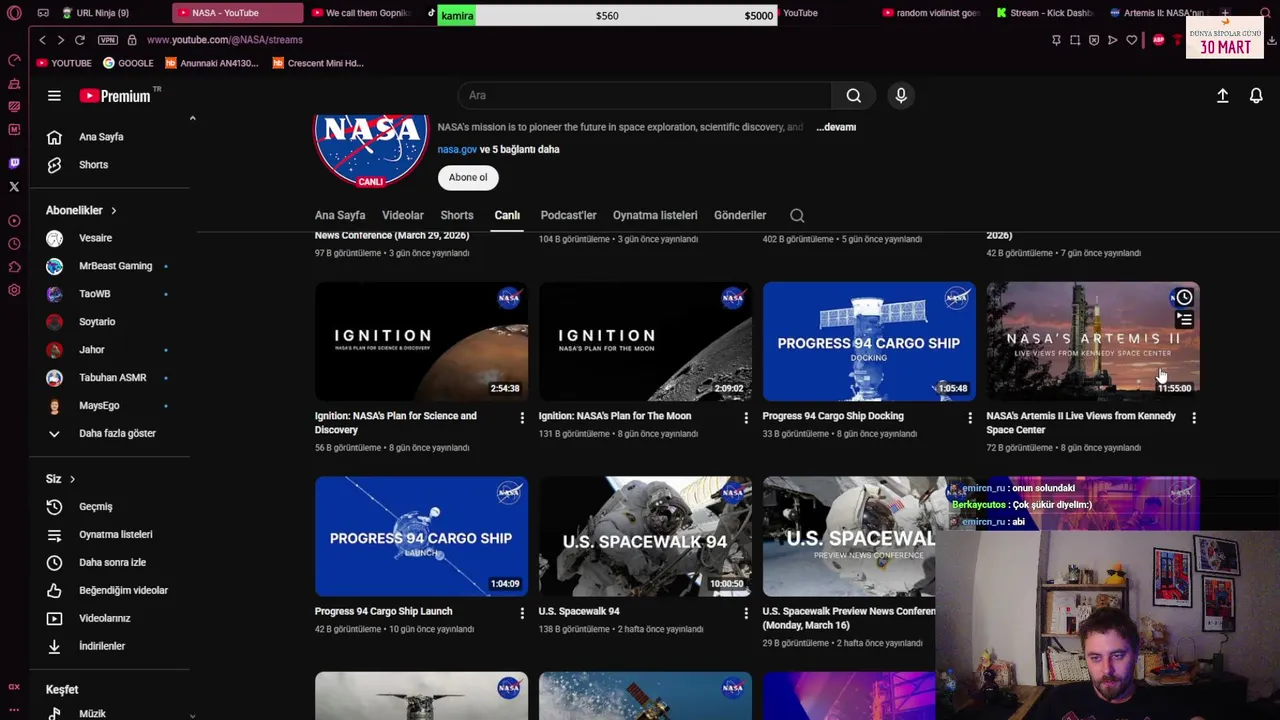Take a snapshot with the capture icon
The image size is (1280, 720).
click(x=1075, y=40)
